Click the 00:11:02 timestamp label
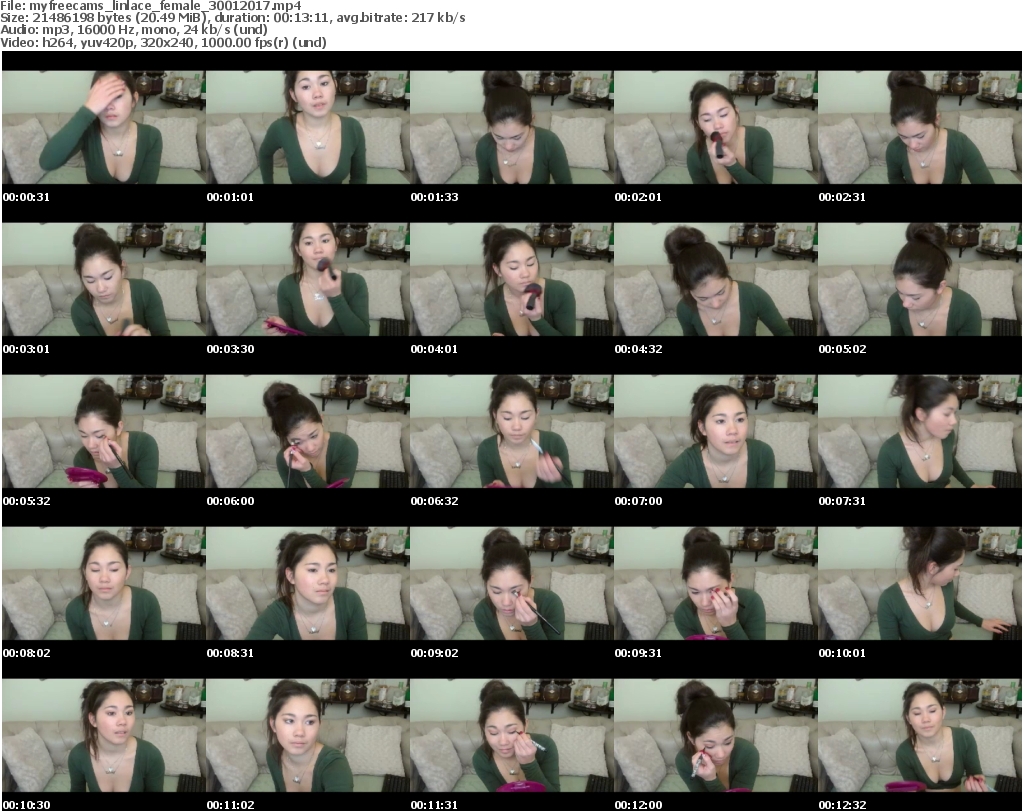The image size is (1024, 811). [x=231, y=805]
